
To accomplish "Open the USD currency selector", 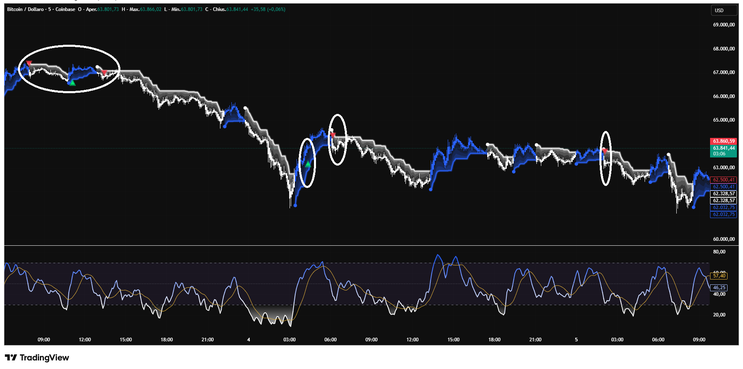I will pyautogui.click(x=725, y=10).
